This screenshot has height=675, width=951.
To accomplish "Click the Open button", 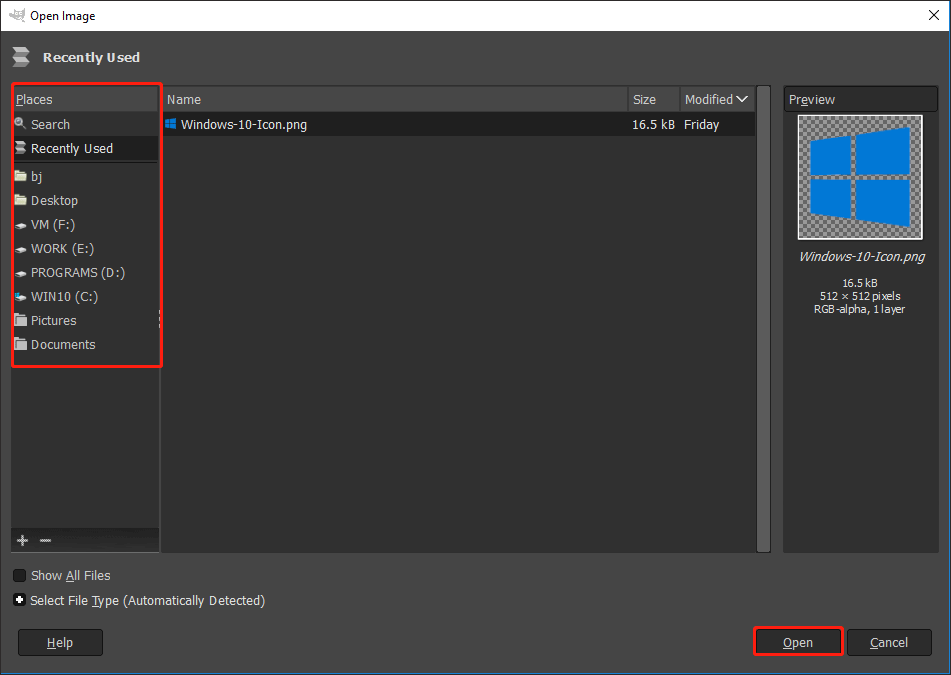I will click(798, 642).
